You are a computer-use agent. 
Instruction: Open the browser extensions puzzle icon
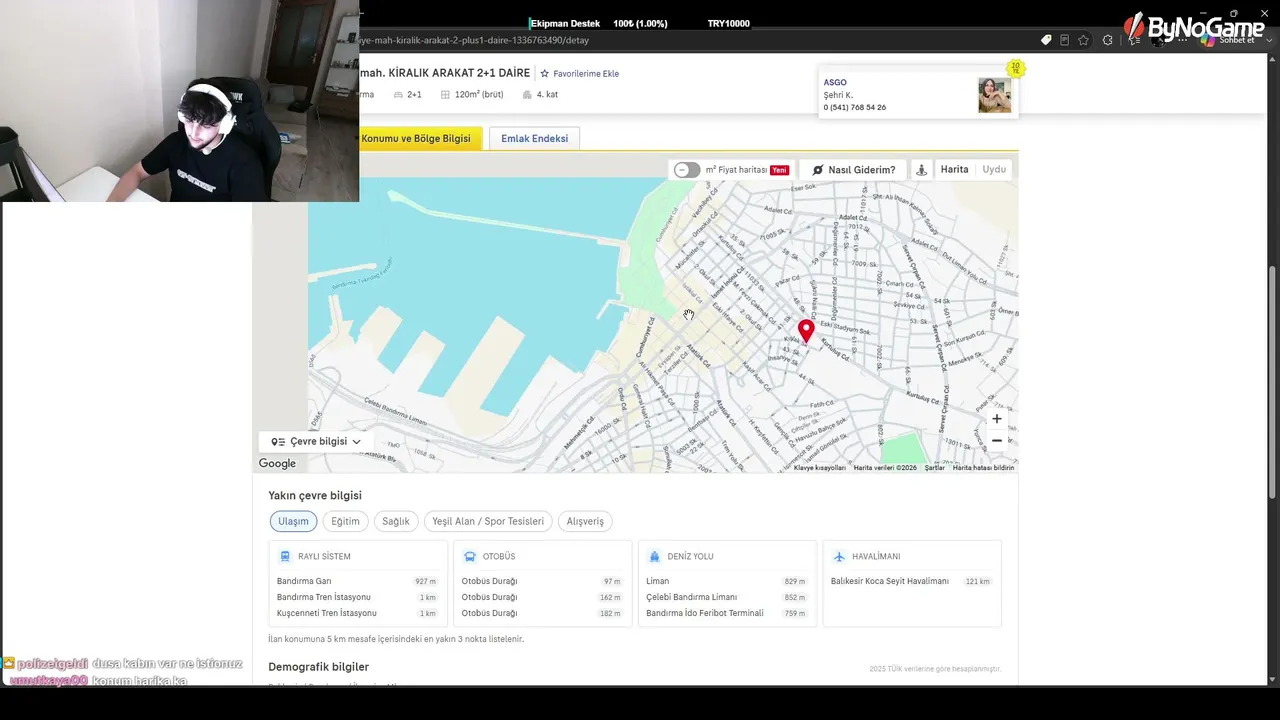(1107, 40)
